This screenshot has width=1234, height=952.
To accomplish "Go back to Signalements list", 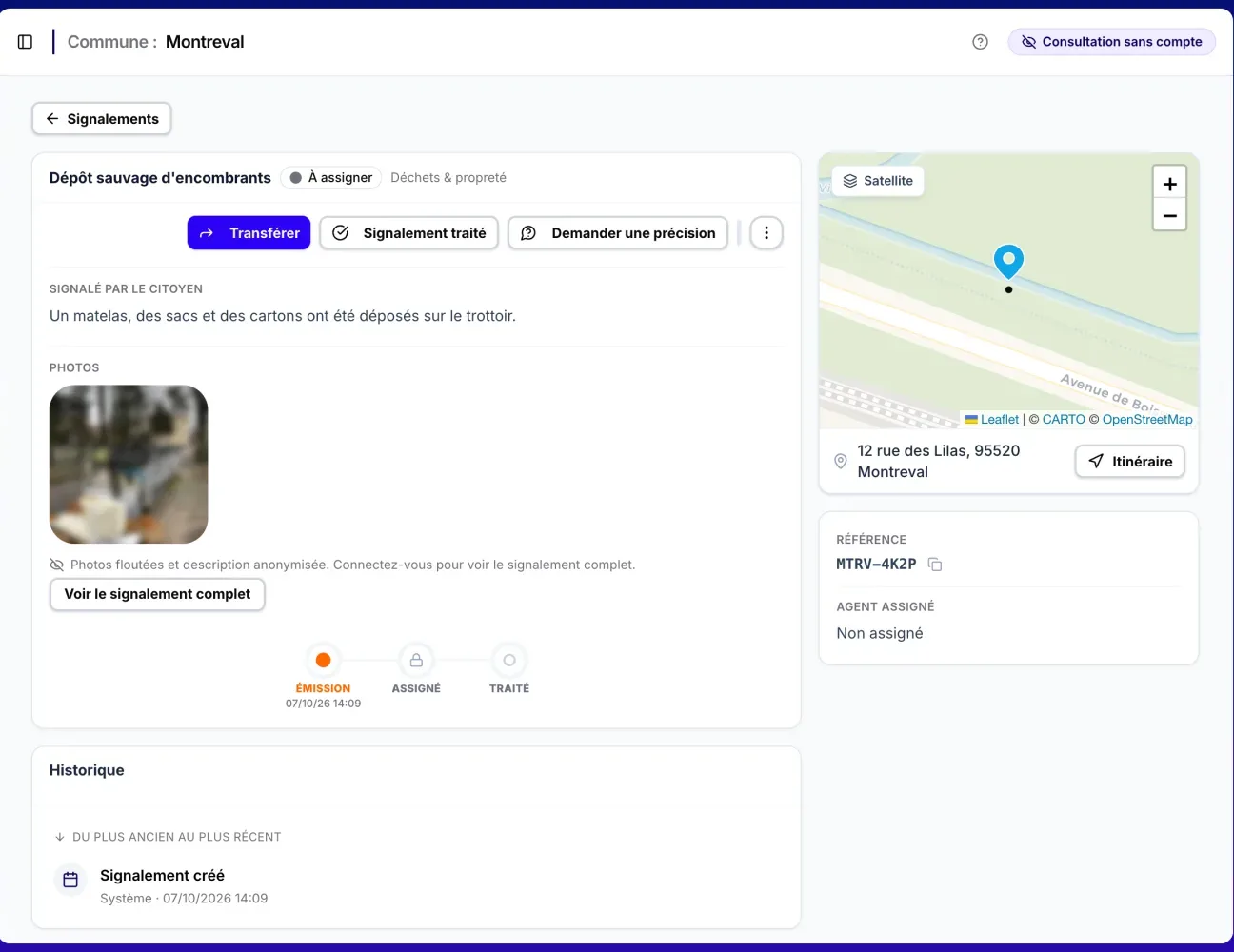I will point(102,119).
